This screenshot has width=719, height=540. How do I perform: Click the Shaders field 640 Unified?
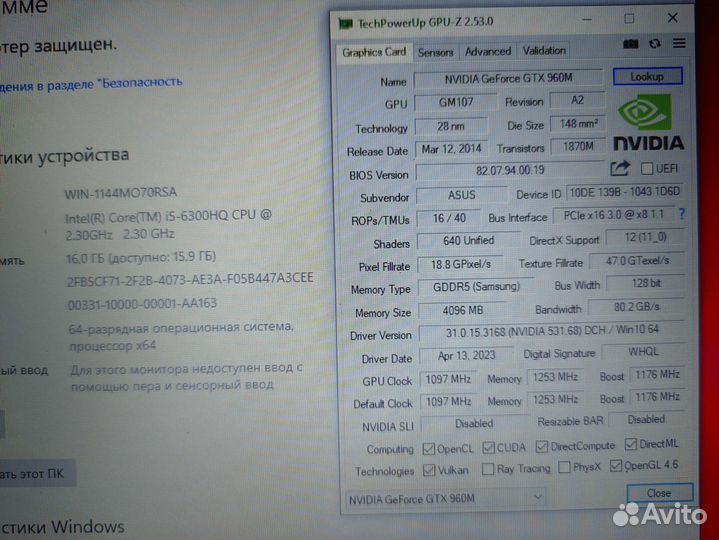468,241
